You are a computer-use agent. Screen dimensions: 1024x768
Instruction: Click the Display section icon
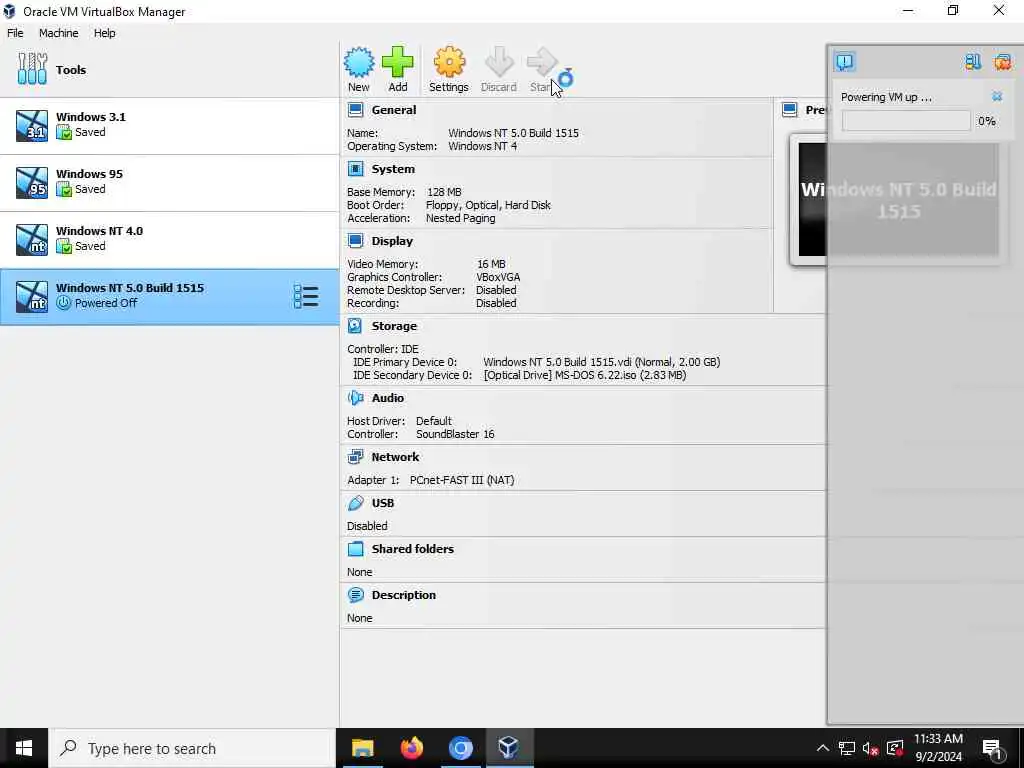[x=355, y=241]
